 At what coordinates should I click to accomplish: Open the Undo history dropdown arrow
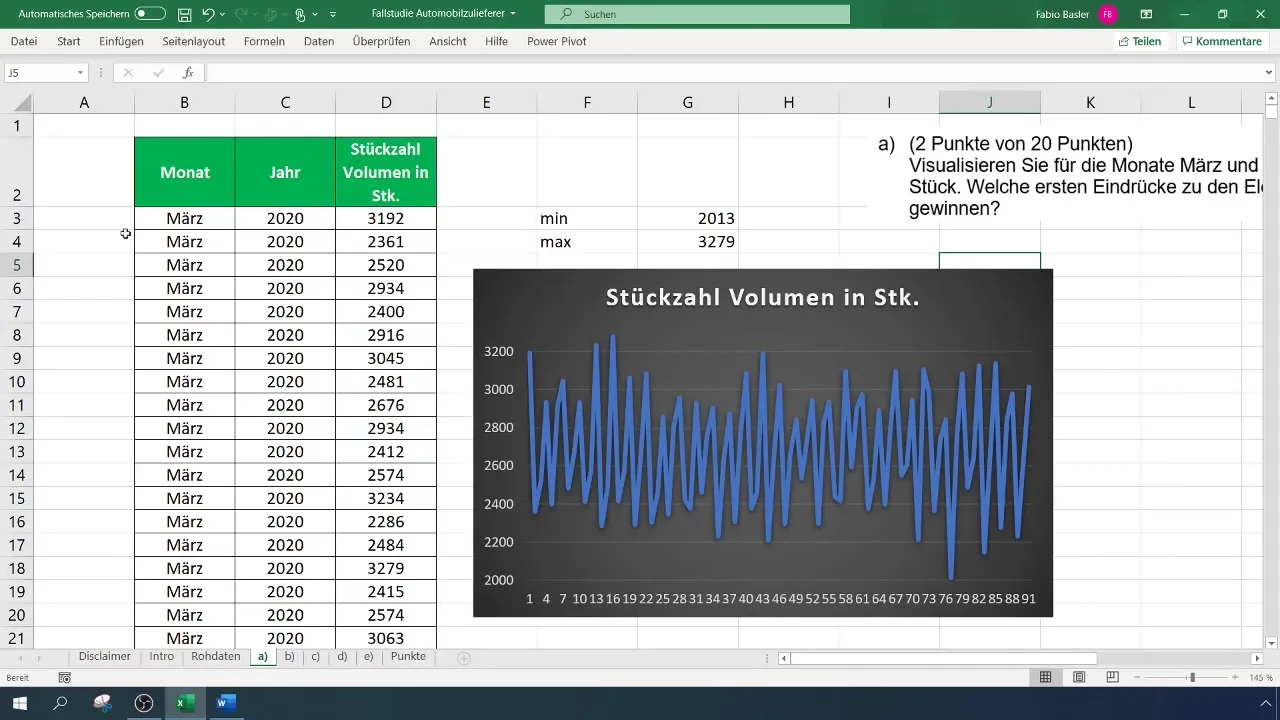point(222,14)
